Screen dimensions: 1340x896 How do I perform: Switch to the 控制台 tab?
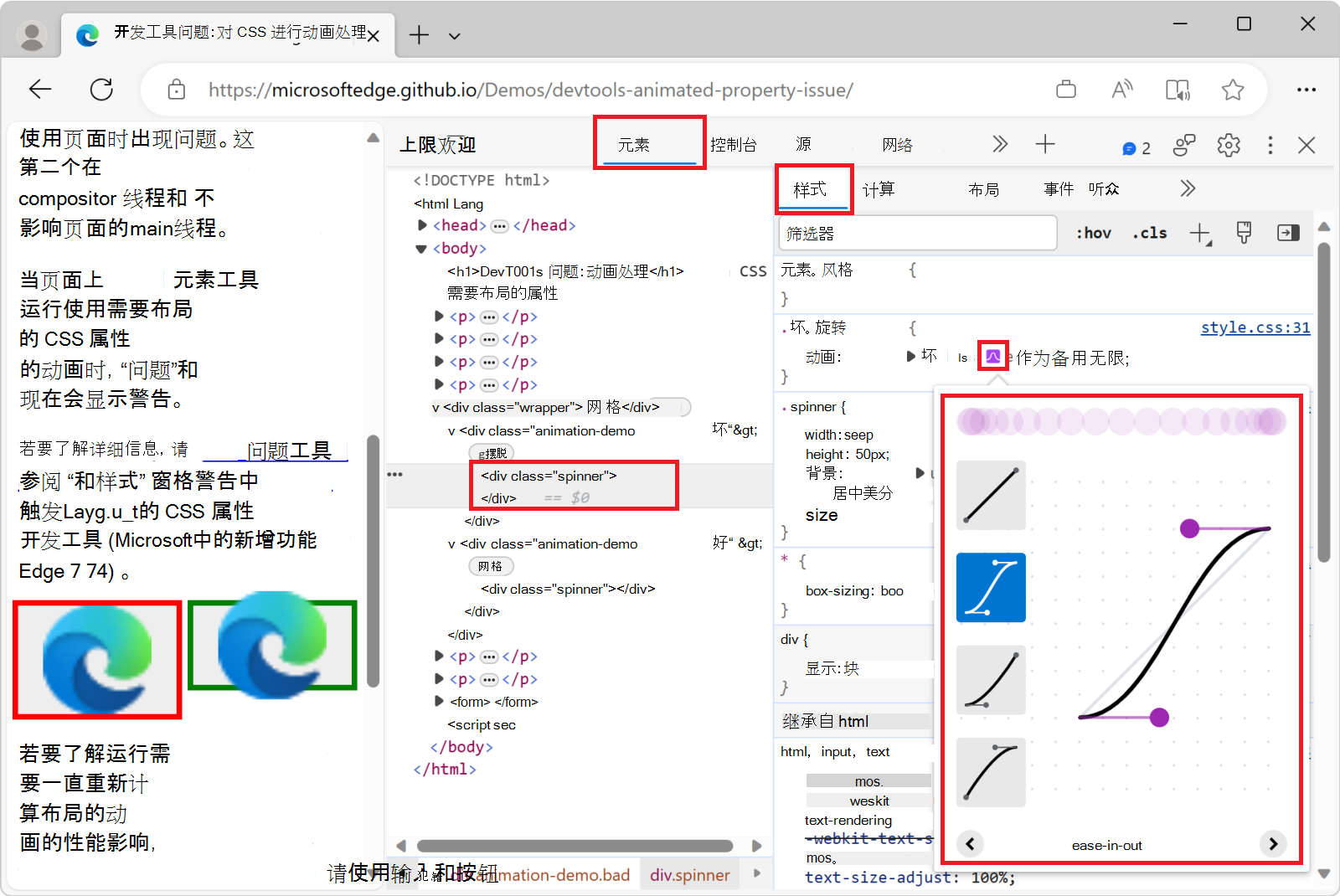coord(733,144)
